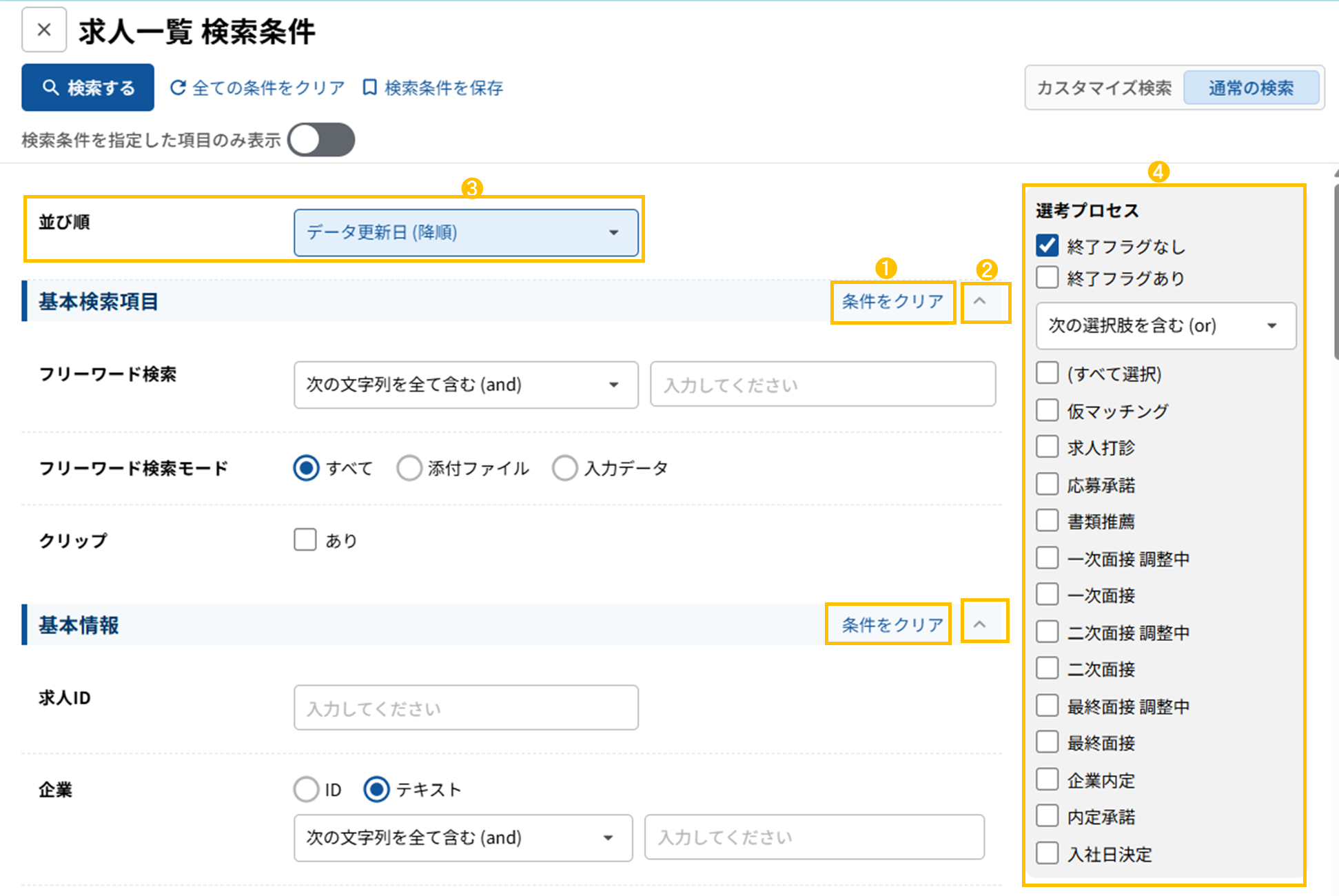Clear conditions in 基本情報 section
1339x896 pixels.
pos(892,624)
